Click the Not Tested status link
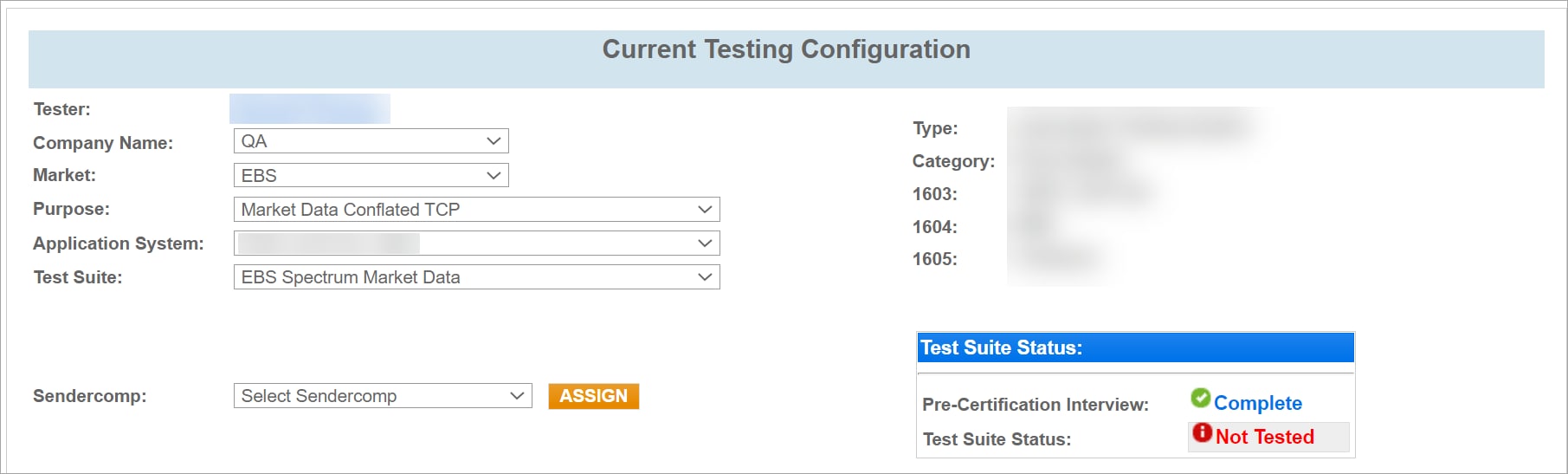The image size is (1568, 474). point(1264,437)
